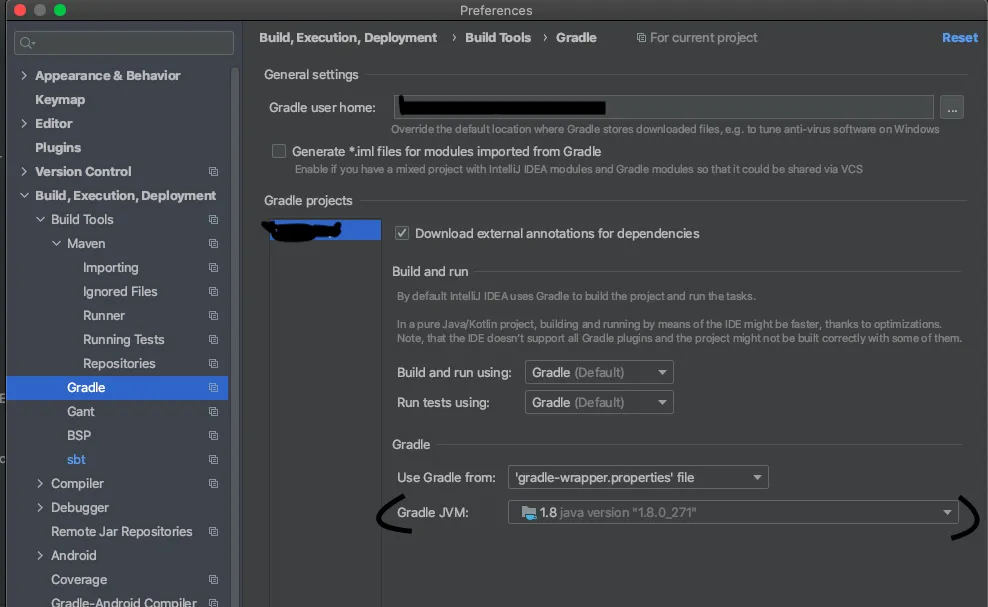Image resolution: width=988 pixels, height=607 pixels.
Task: Select Runner under Maven
Action: 104,315
